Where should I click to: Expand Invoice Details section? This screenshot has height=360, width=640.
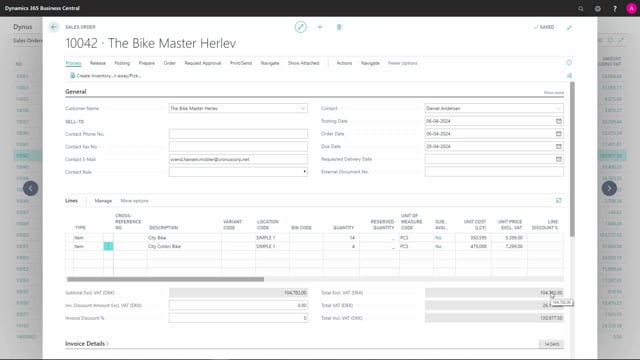[87, 344]
